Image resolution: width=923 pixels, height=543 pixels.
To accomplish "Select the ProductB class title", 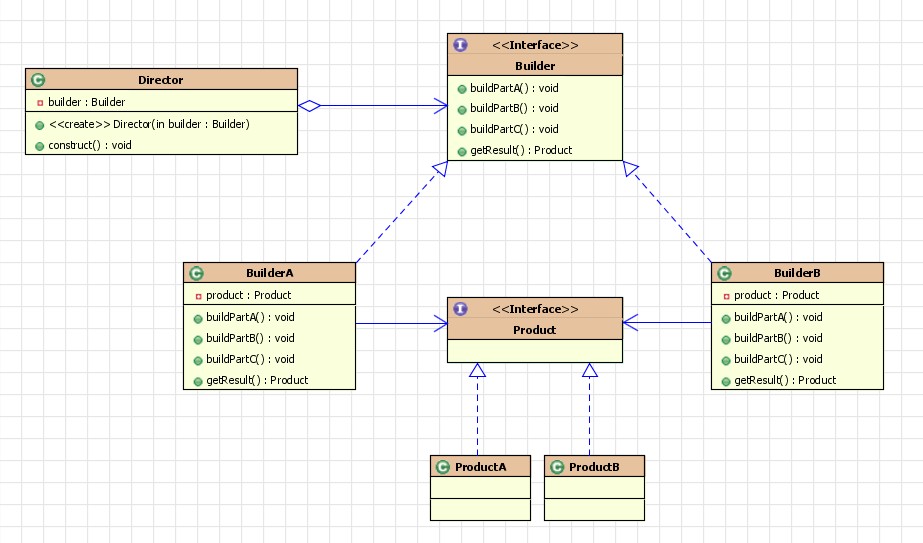I will (594, 467).
